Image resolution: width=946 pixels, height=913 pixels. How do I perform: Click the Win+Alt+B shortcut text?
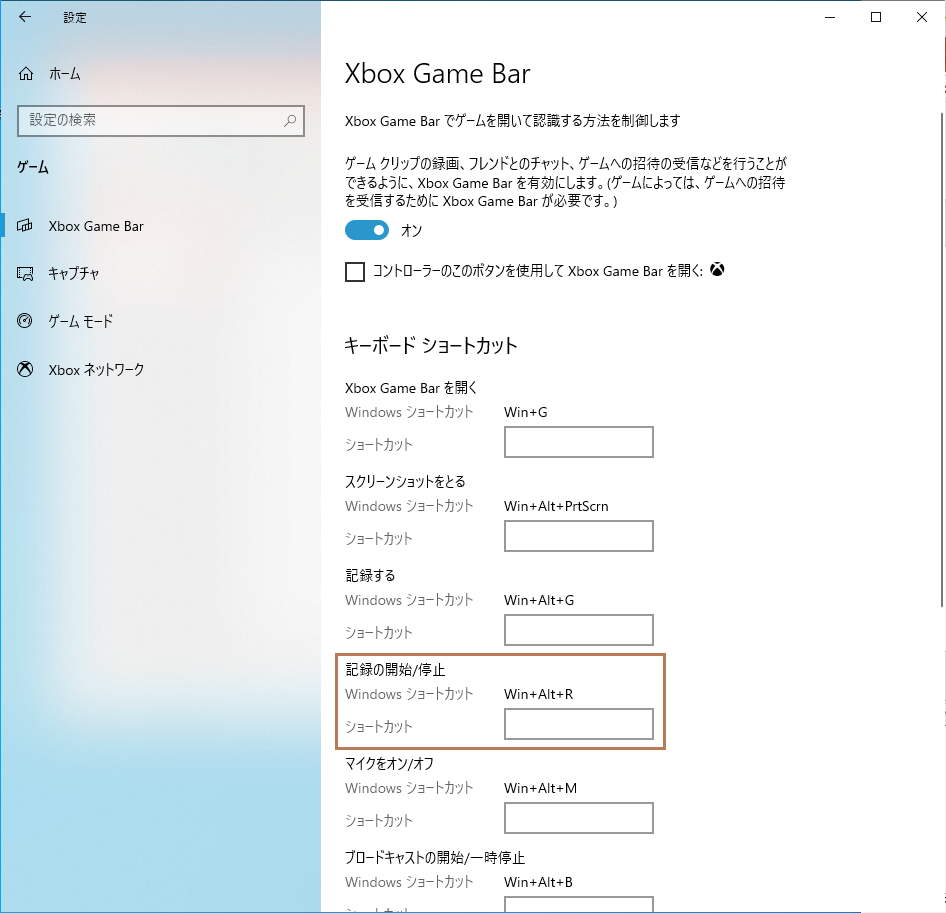(x=538, y=882)
